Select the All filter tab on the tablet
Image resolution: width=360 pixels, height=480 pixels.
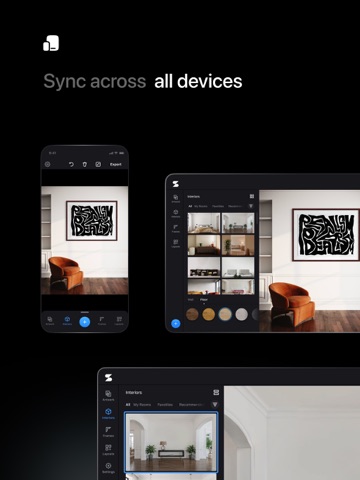pos(190,206)
